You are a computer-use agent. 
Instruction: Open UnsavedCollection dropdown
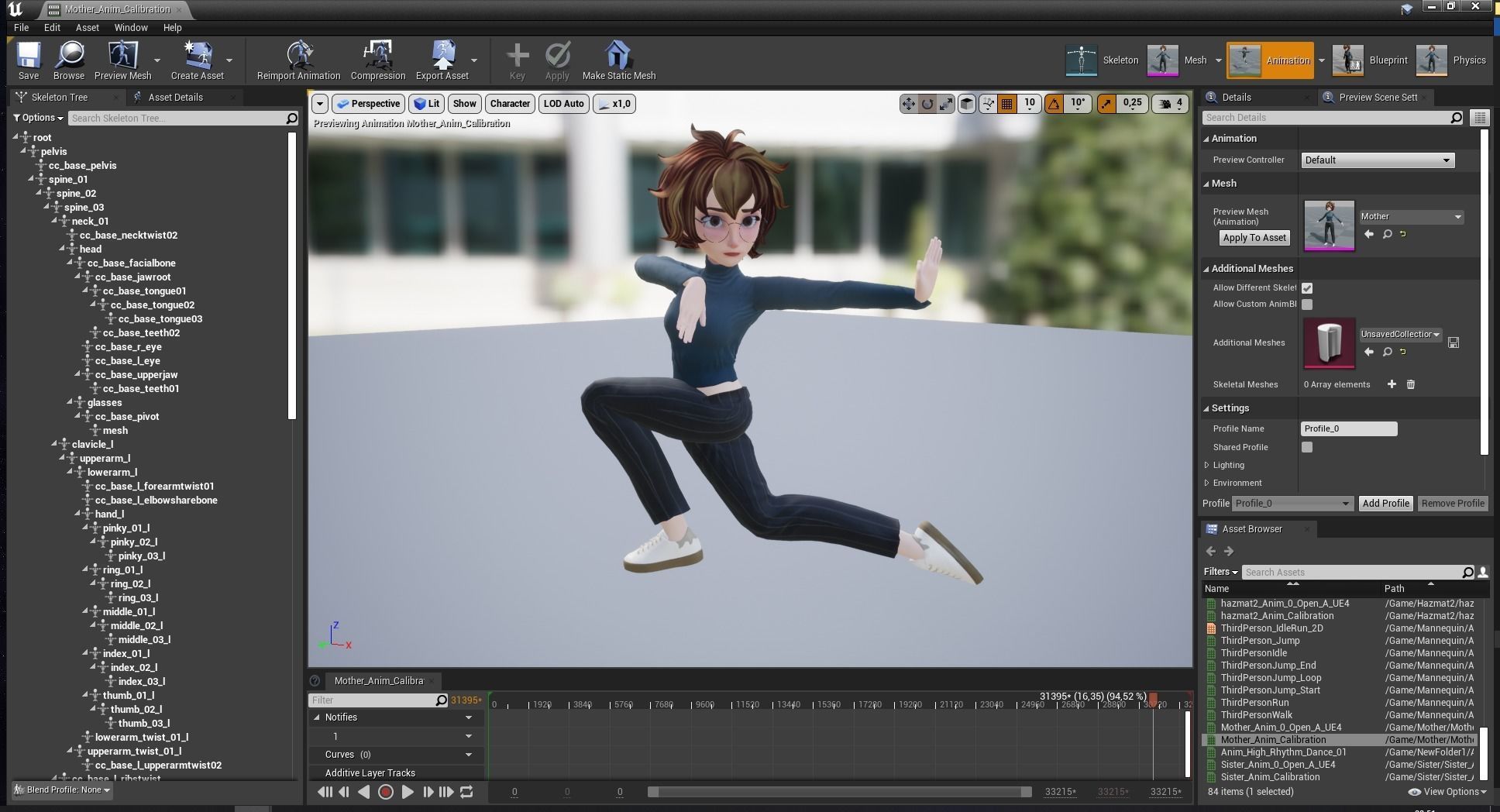(1401, 334)
